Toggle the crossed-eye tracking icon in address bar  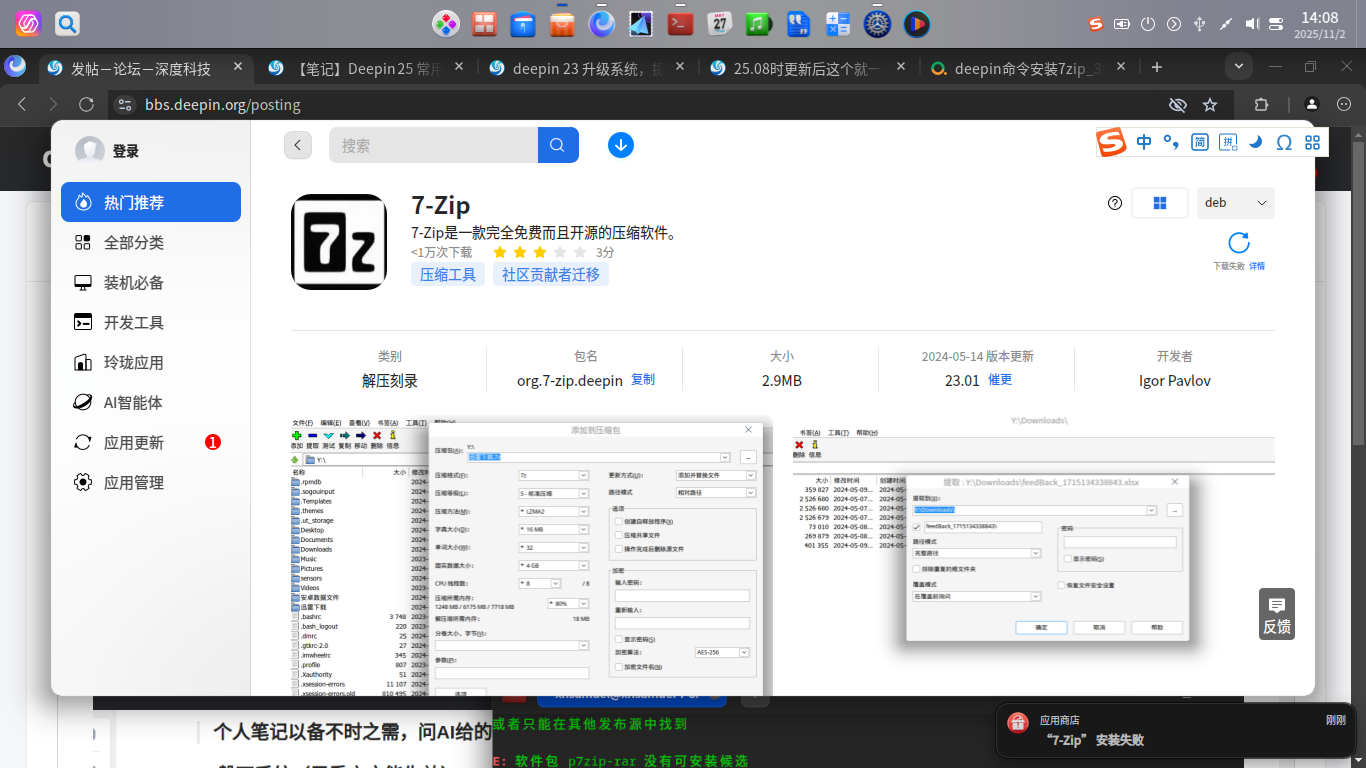[1178, 105]
